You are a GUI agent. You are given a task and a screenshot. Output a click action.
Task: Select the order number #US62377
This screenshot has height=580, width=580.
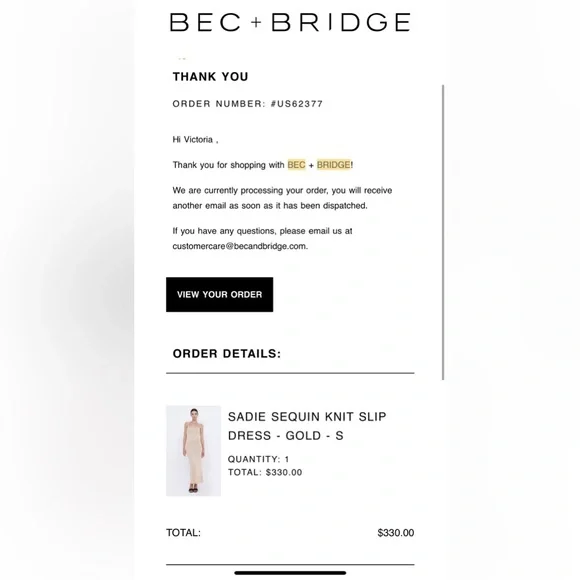coord(297,104)
